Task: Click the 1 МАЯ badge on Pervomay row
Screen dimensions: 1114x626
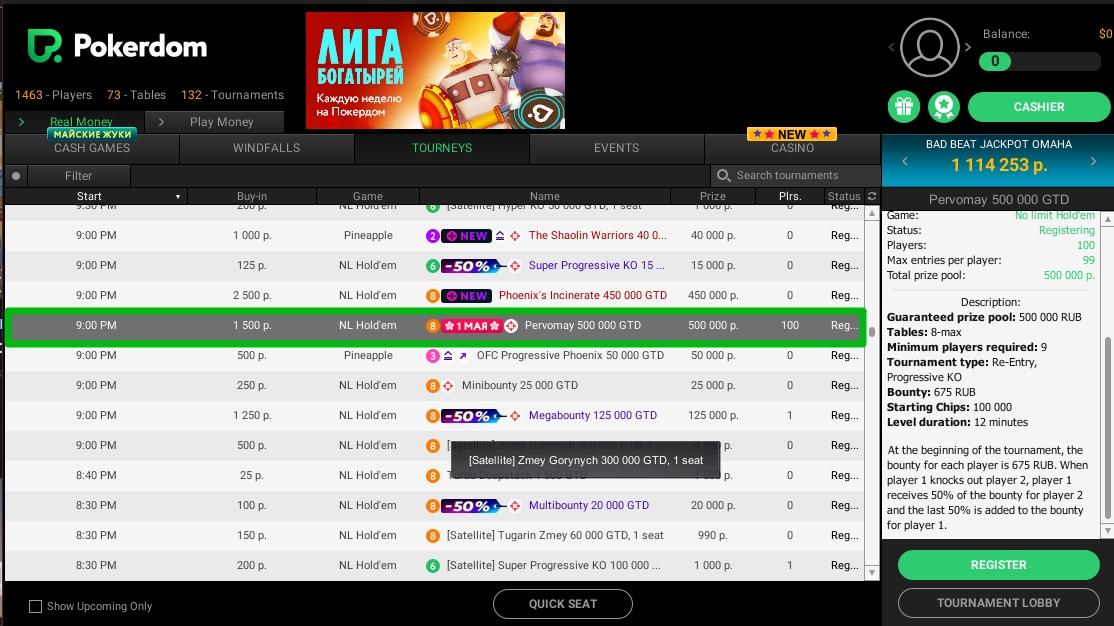Action: click(x=472, y=325)
